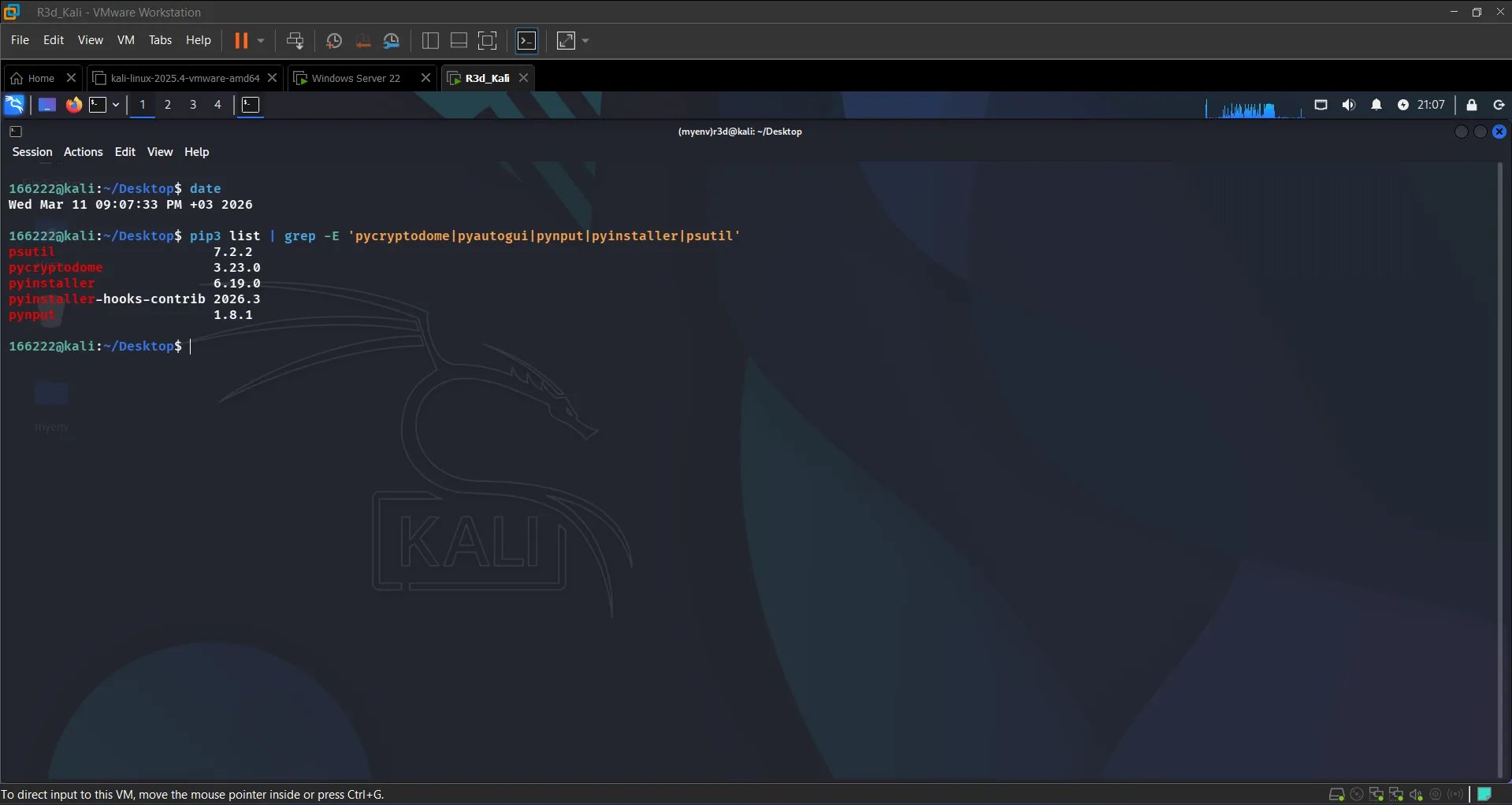The width and height of the screenshot is (1512, 805).
Task: Close the Windows Server 22 tab
Action: pyautogui.click(x=426, y=78)
